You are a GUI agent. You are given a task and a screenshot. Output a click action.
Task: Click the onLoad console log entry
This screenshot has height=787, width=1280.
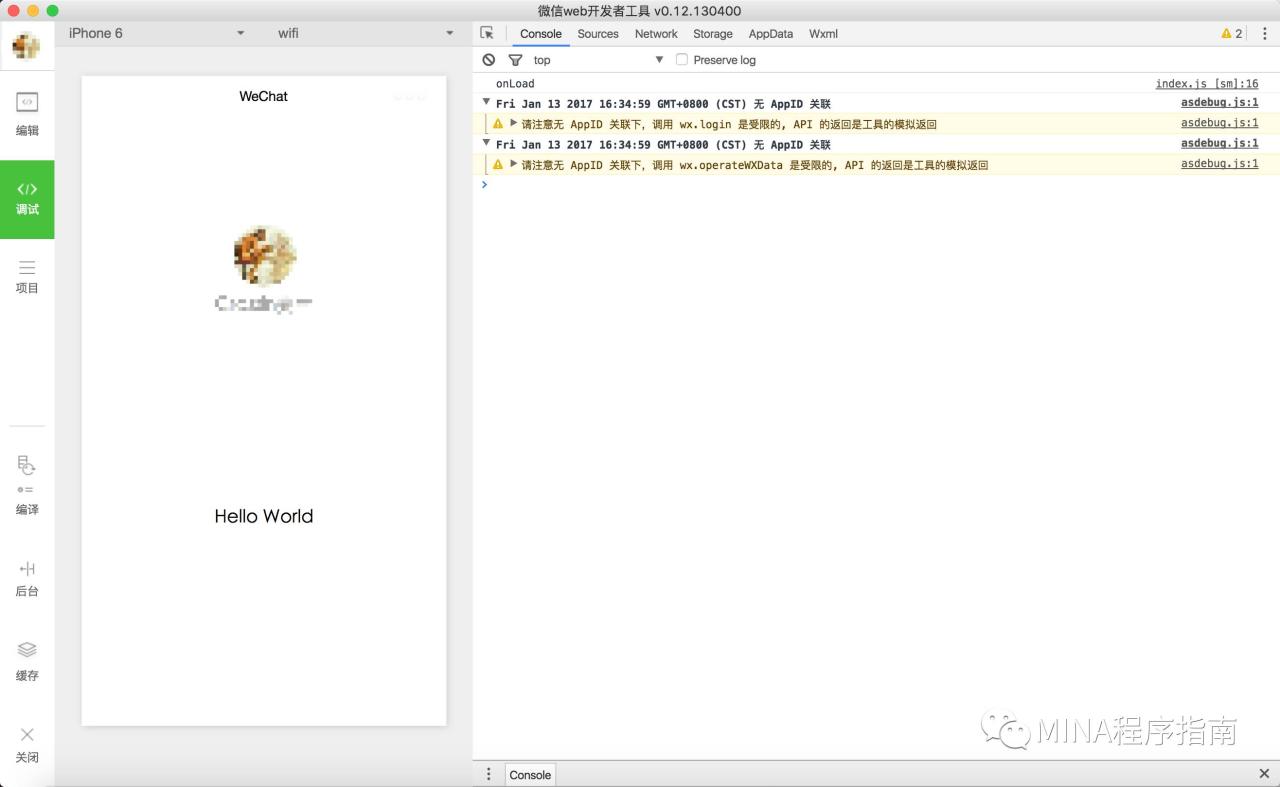coord(515,84)
